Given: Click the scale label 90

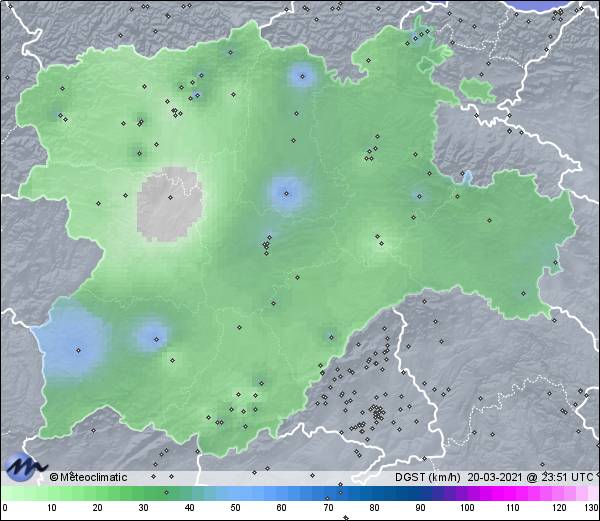Looking at the screenshot, I should (420, 508).
